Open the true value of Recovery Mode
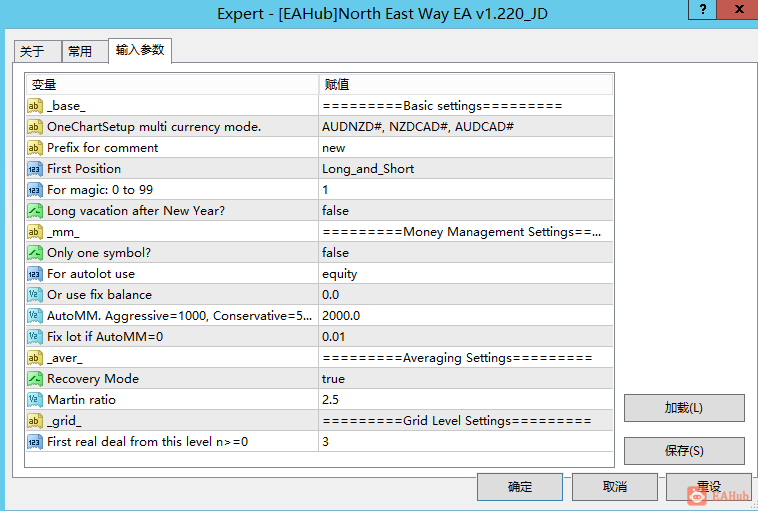This screenshot has height=511, width=758. tap(466, 379)
